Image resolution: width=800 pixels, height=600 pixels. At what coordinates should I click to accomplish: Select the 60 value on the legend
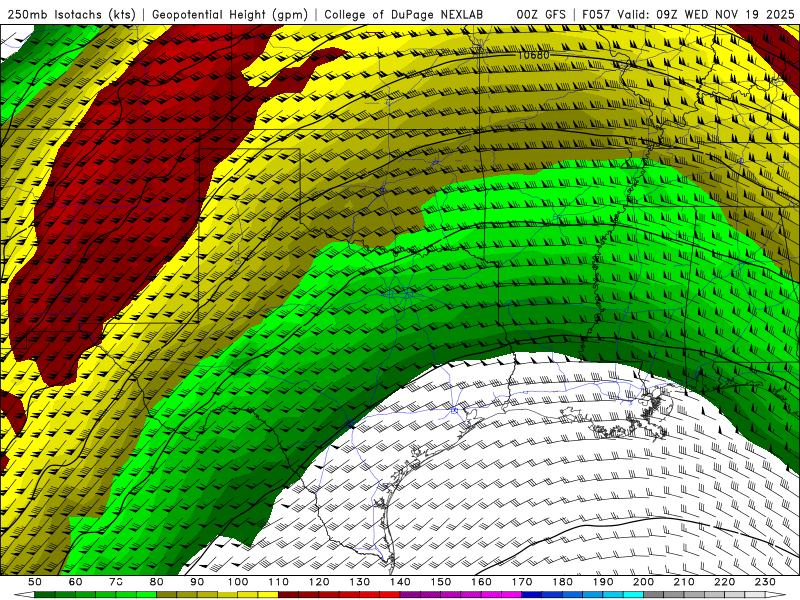pos(75,582)
